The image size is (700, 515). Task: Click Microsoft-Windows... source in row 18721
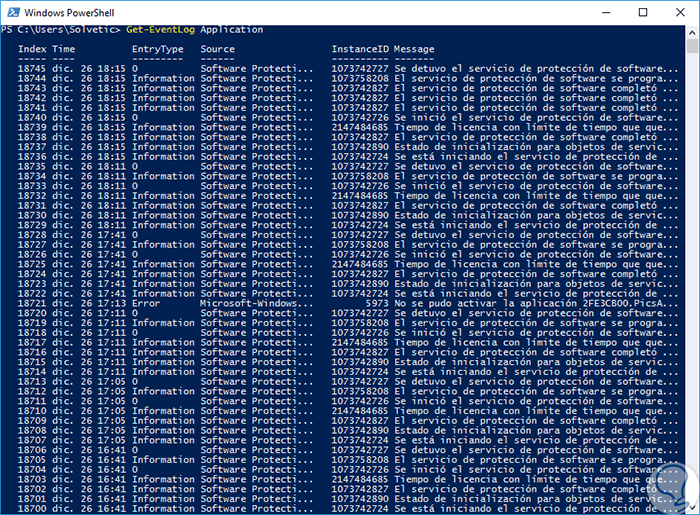257,303
